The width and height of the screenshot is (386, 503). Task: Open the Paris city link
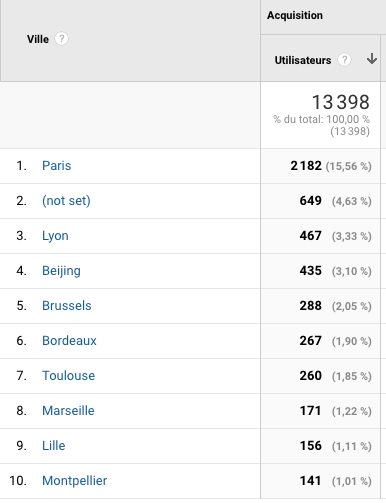click(56, 166)
